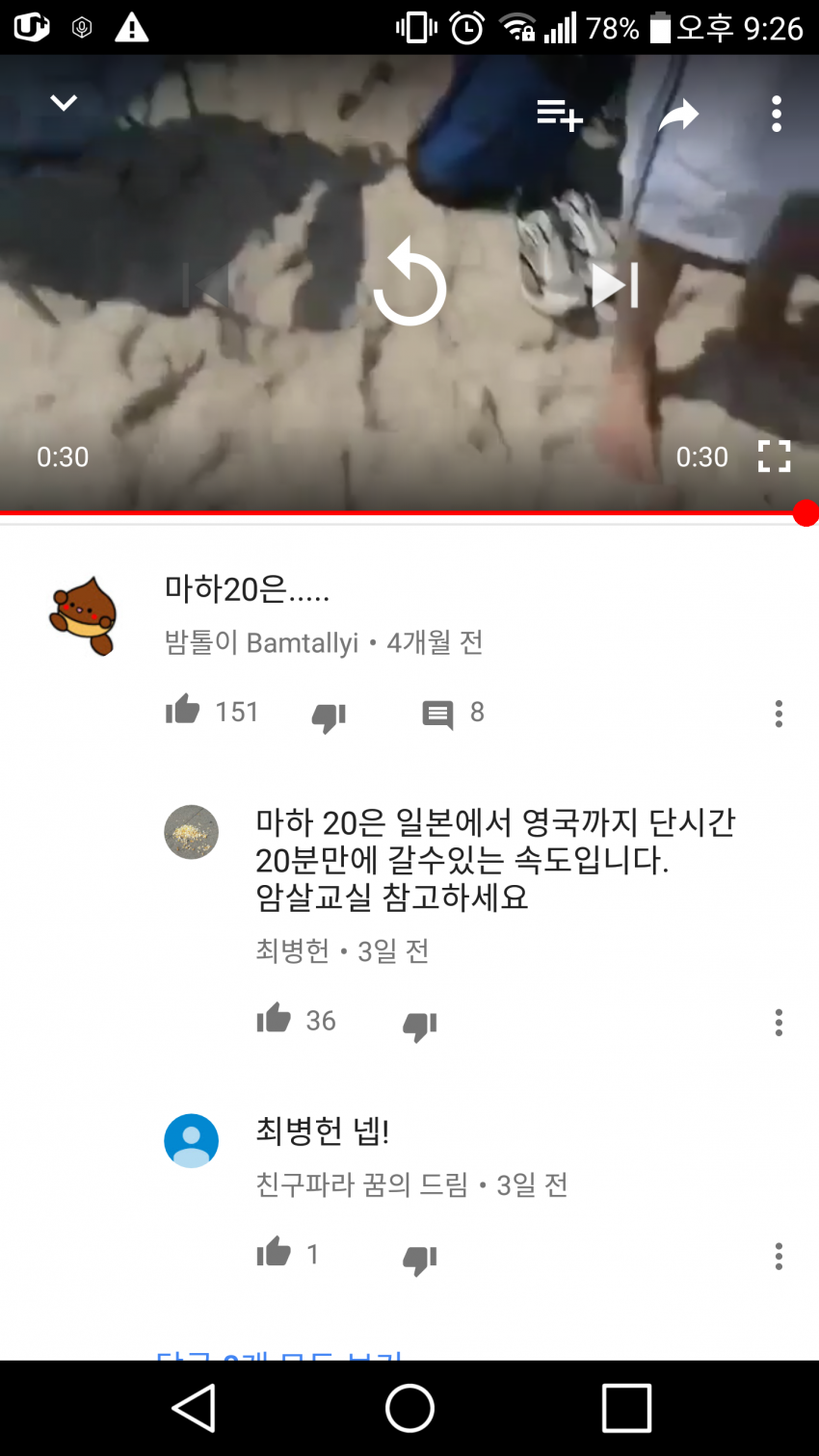
Task: Open the video overflow menu
Action: coord(777,115)
